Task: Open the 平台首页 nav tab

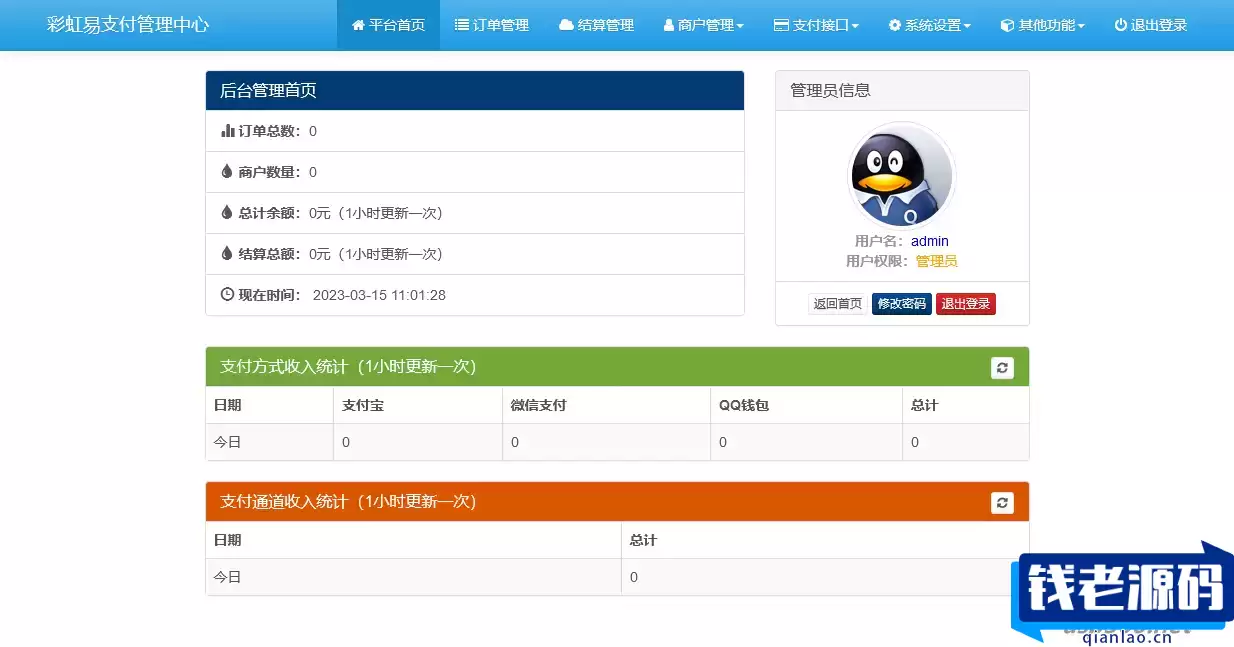Action: pyautogui.click(x=388, y=25)
